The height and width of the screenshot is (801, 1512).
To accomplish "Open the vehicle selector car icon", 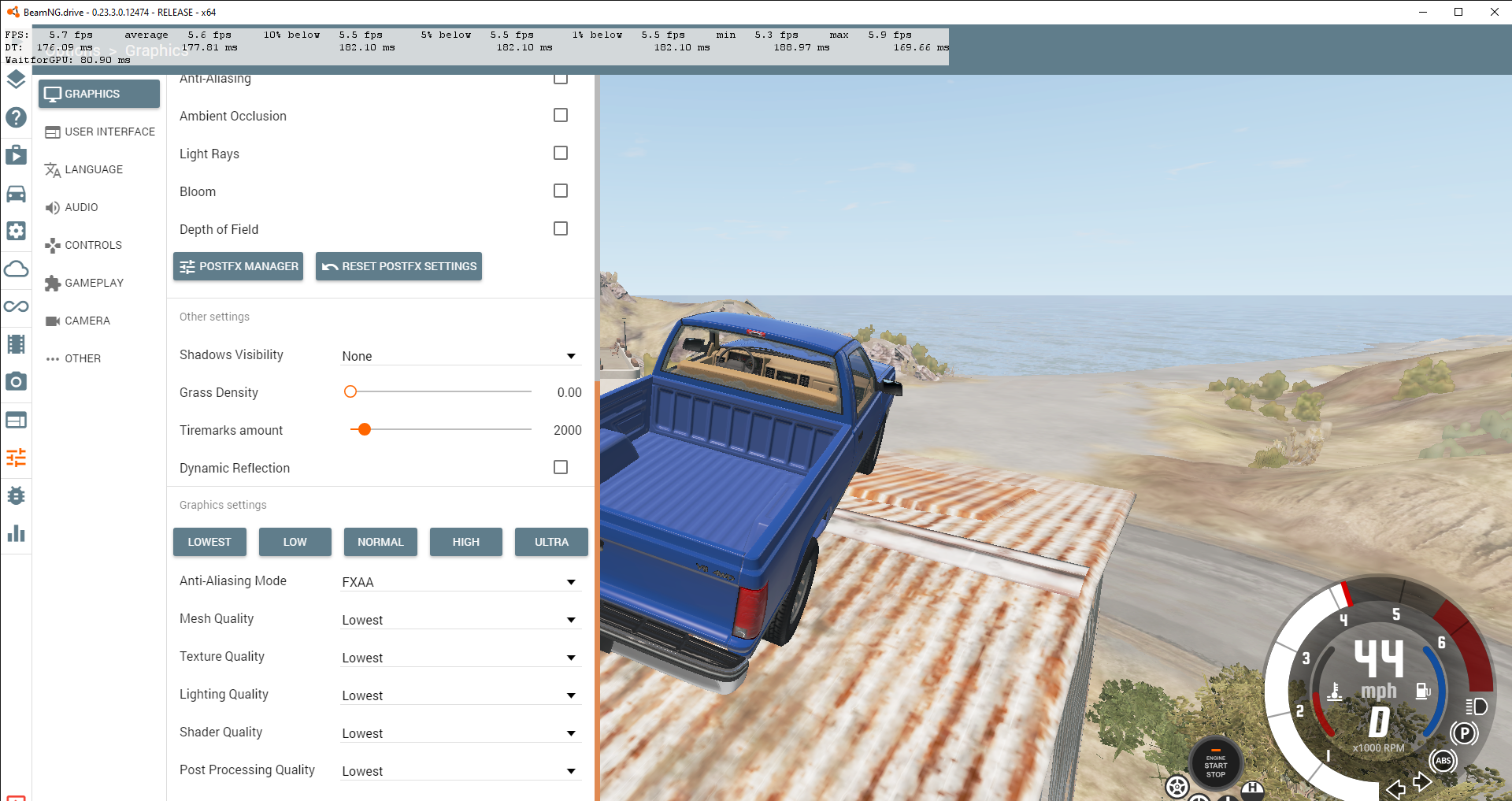I will [16, 193].
